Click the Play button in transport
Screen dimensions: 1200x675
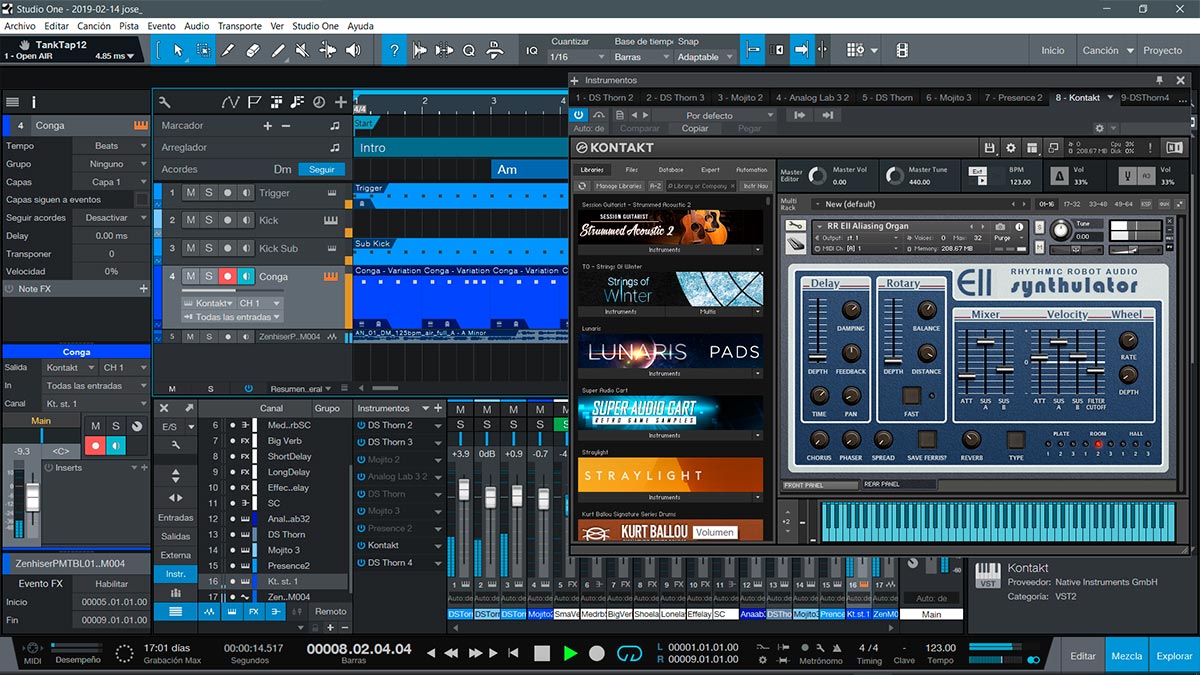tap(570, 653)
